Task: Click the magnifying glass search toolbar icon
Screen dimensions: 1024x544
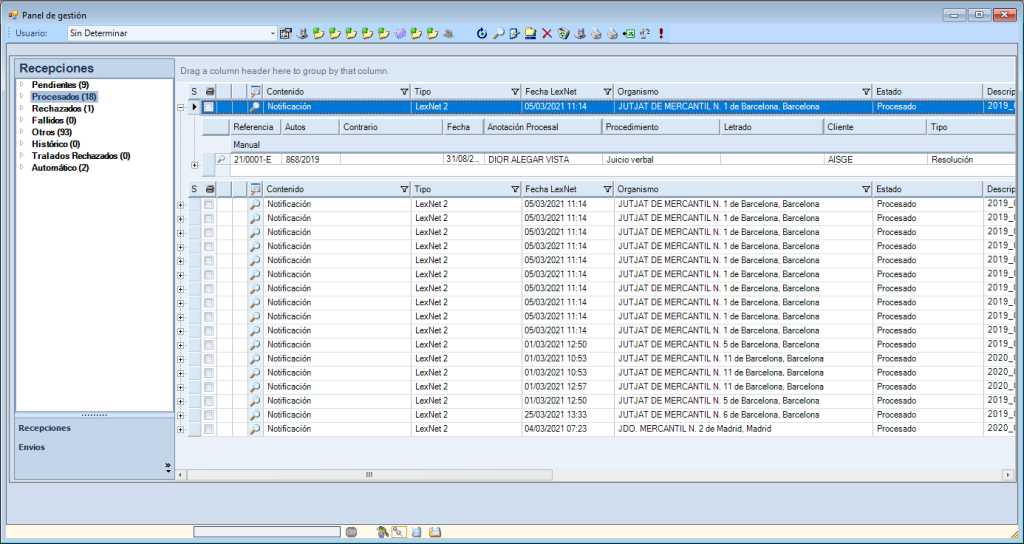Action: (x=498, y=33)
